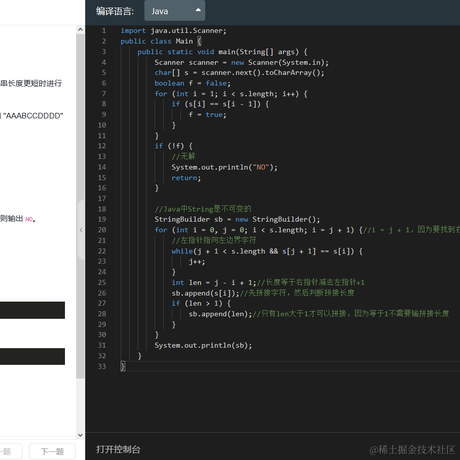Collapse the left problem panel handle
Screen dimensions: 460x460
tap(81, 230)
